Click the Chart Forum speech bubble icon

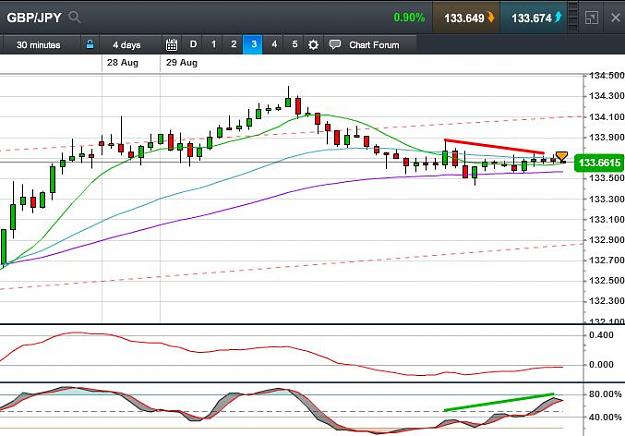[335, 44]
